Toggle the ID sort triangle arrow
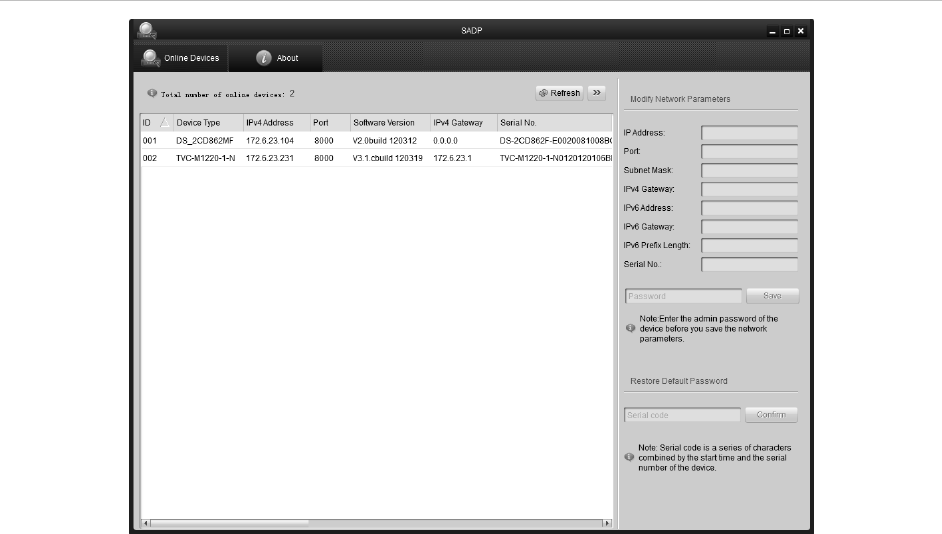 pos(165,123)
